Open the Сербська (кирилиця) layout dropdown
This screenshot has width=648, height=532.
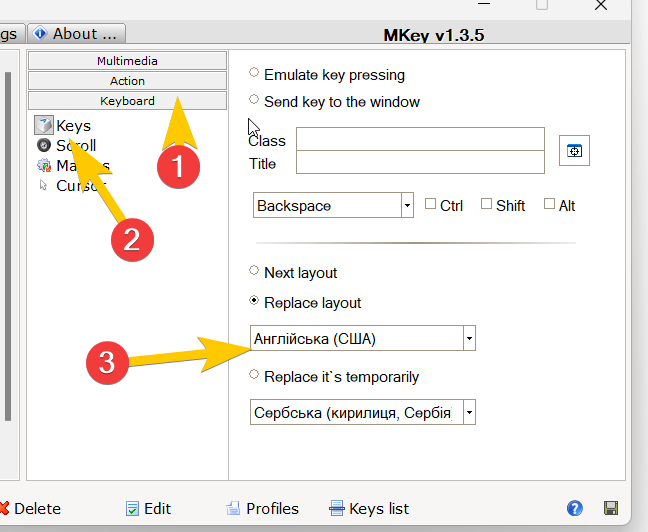pos(469,412)
